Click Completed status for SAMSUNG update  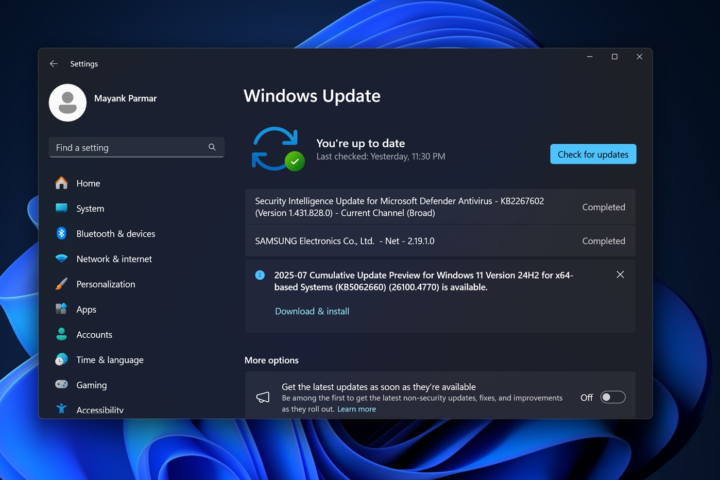603,241
